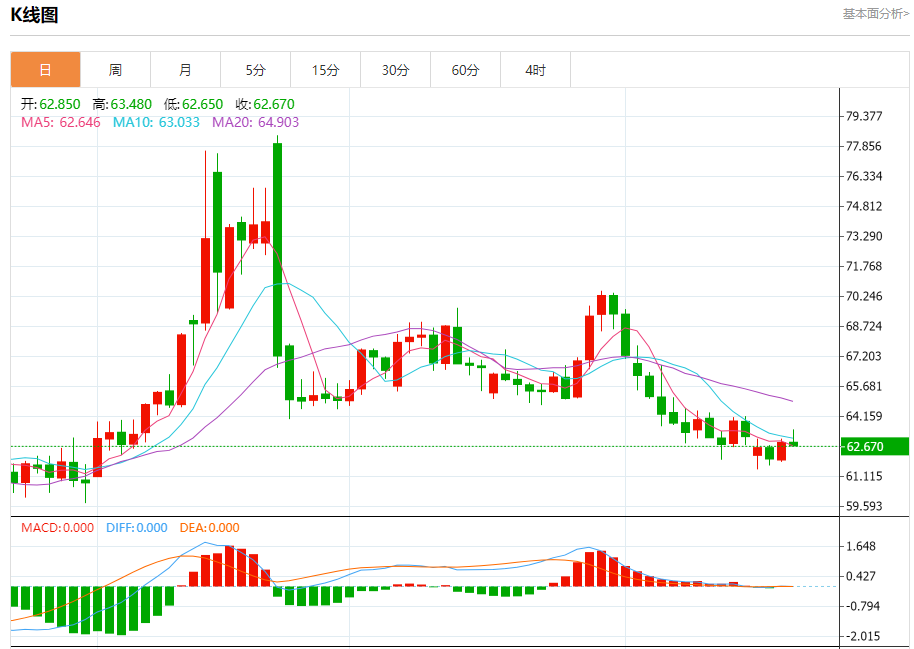Click the 68.724 price axis label
Screen dimensions: 914x649
(x=864, y=326)
